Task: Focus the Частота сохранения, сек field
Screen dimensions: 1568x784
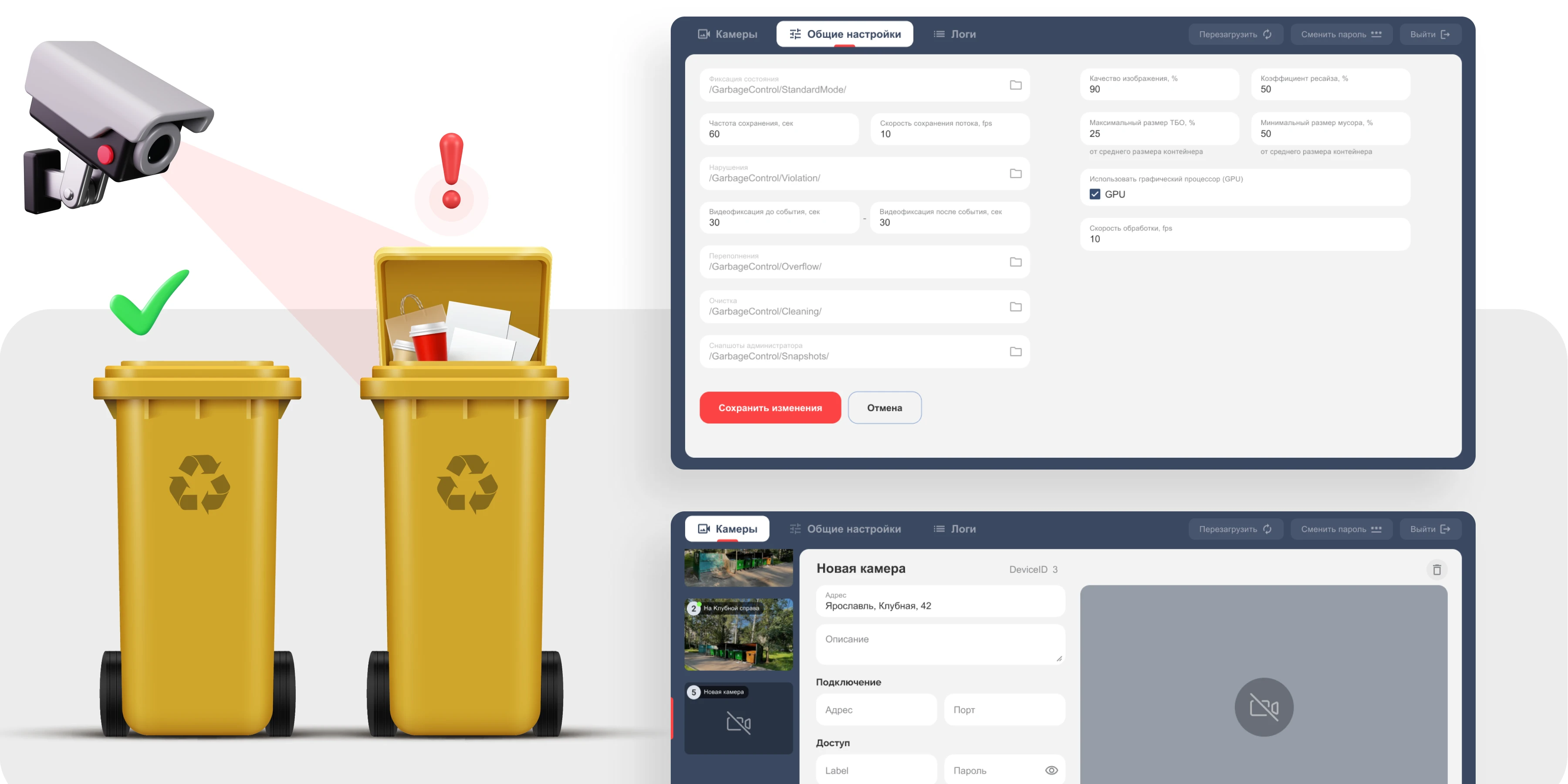Action: coord(779,129)
